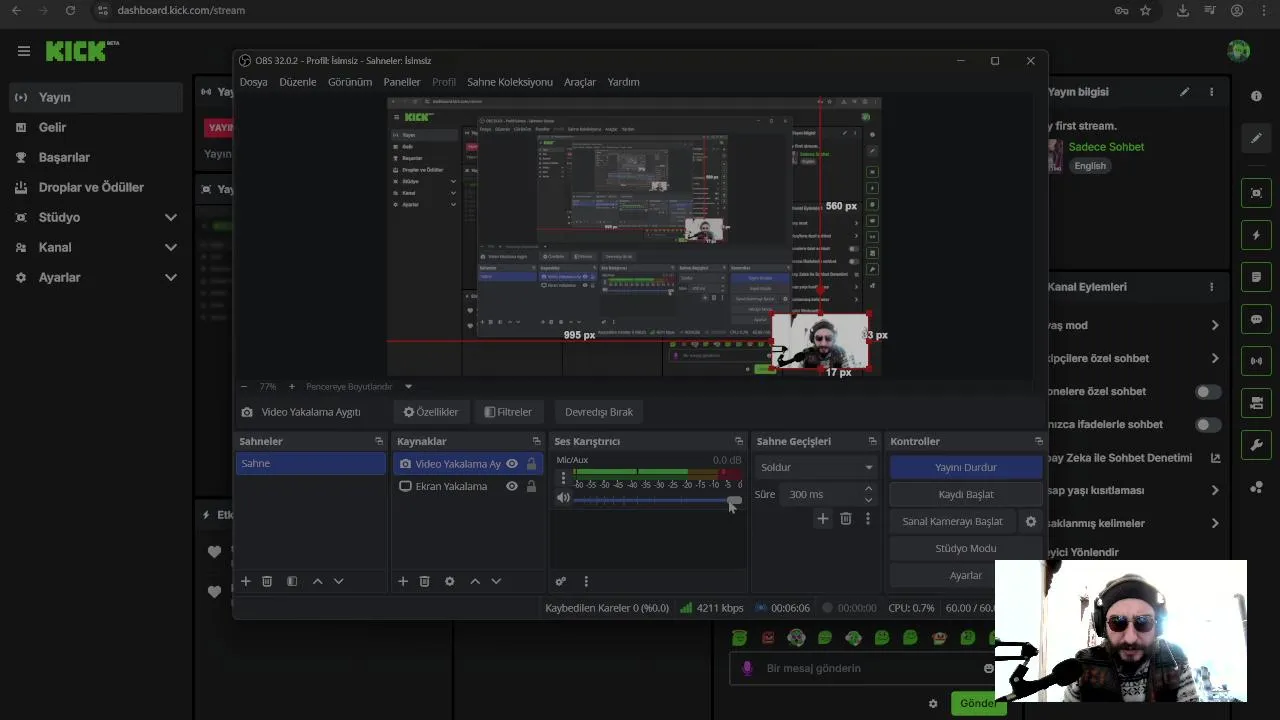Open the Dosya menu in OBS
Image resolution: width=1280 pixels, height=720 pixels.
(x=254, y=82)
